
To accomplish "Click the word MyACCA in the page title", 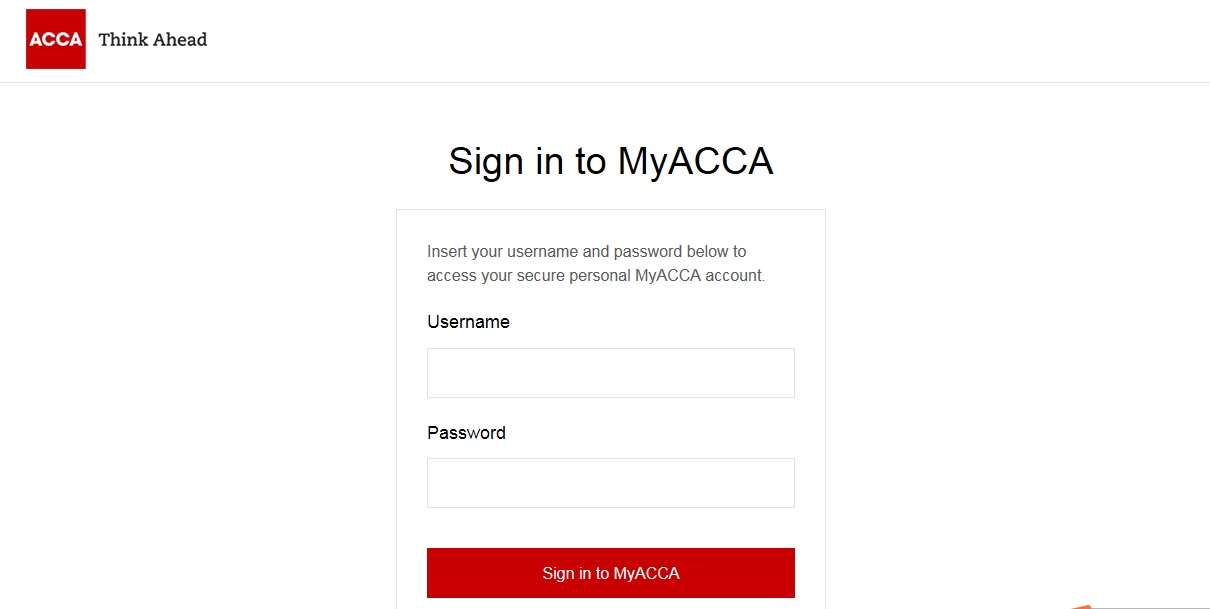I will [695, 161].
